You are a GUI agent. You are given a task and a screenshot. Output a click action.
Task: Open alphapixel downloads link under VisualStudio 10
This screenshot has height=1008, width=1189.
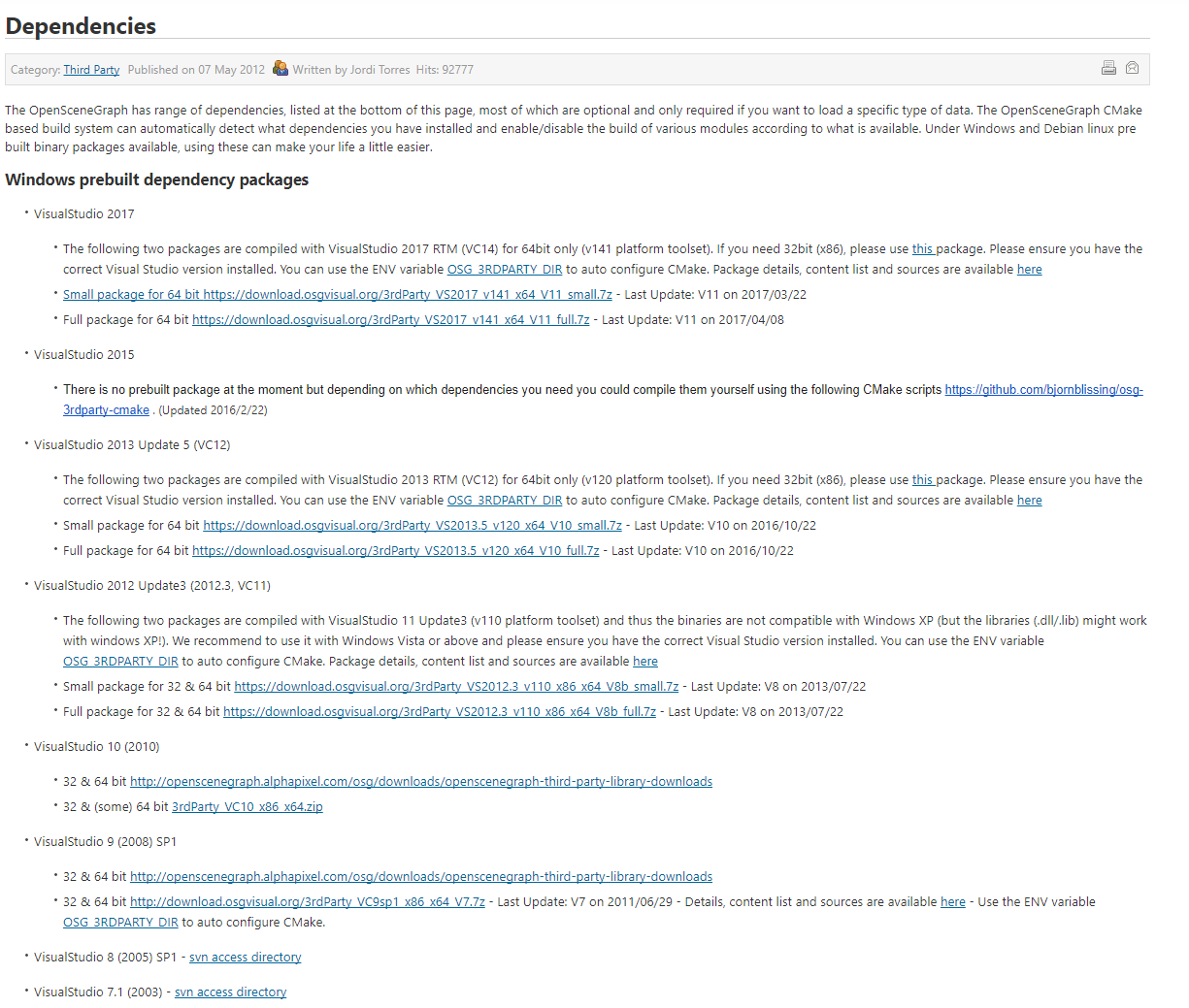(421, 782)
